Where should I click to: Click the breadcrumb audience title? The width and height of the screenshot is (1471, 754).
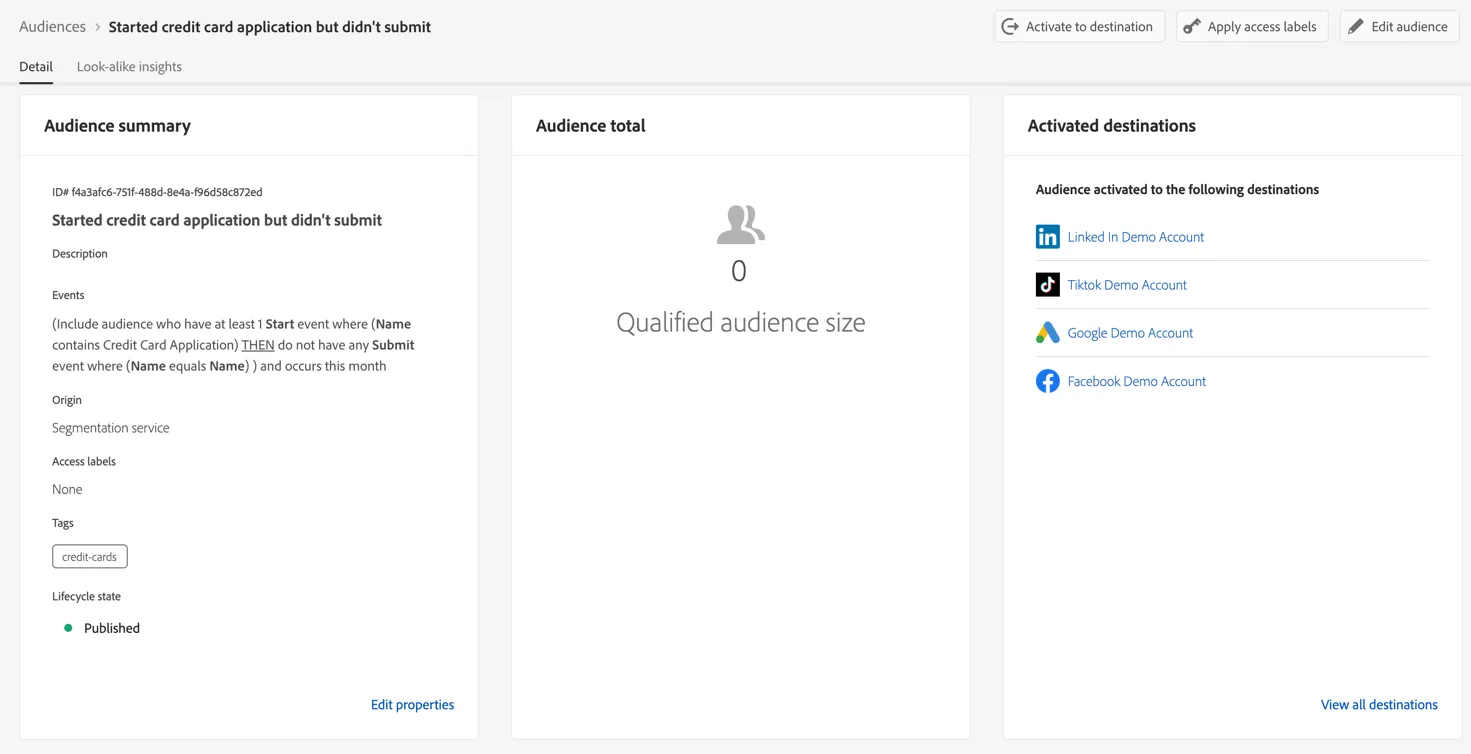coord(270,27)
